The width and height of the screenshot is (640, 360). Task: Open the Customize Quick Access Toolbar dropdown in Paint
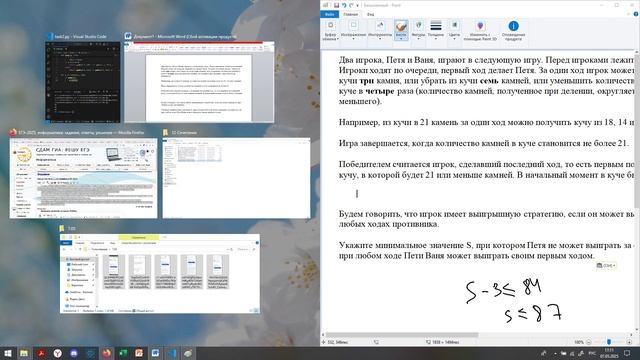(x=358, y=5)
